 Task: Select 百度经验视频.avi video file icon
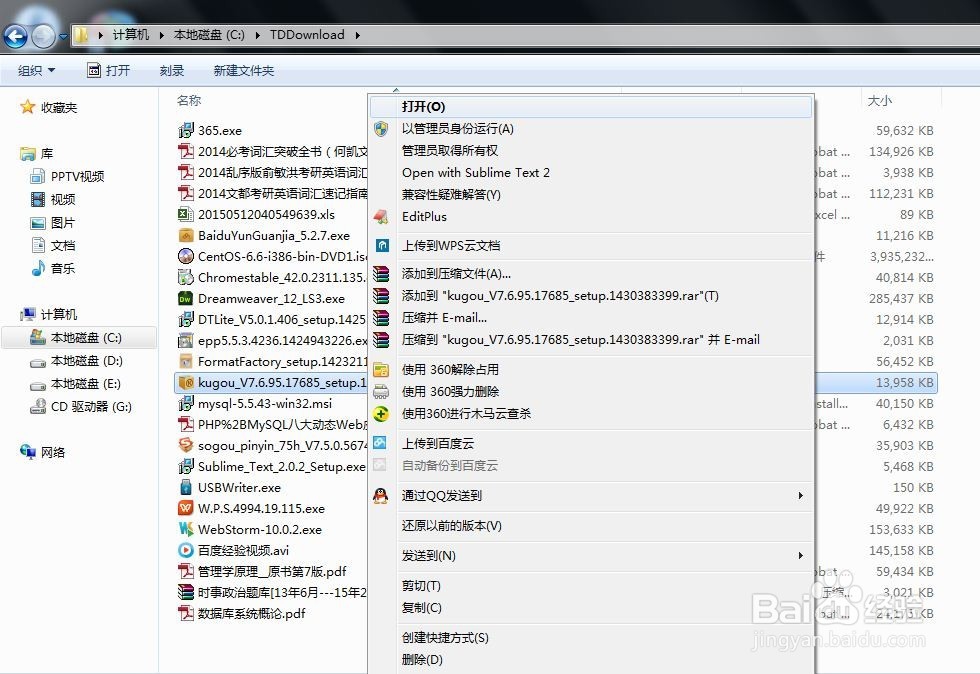pyautogui.click(x=186, y=550)
